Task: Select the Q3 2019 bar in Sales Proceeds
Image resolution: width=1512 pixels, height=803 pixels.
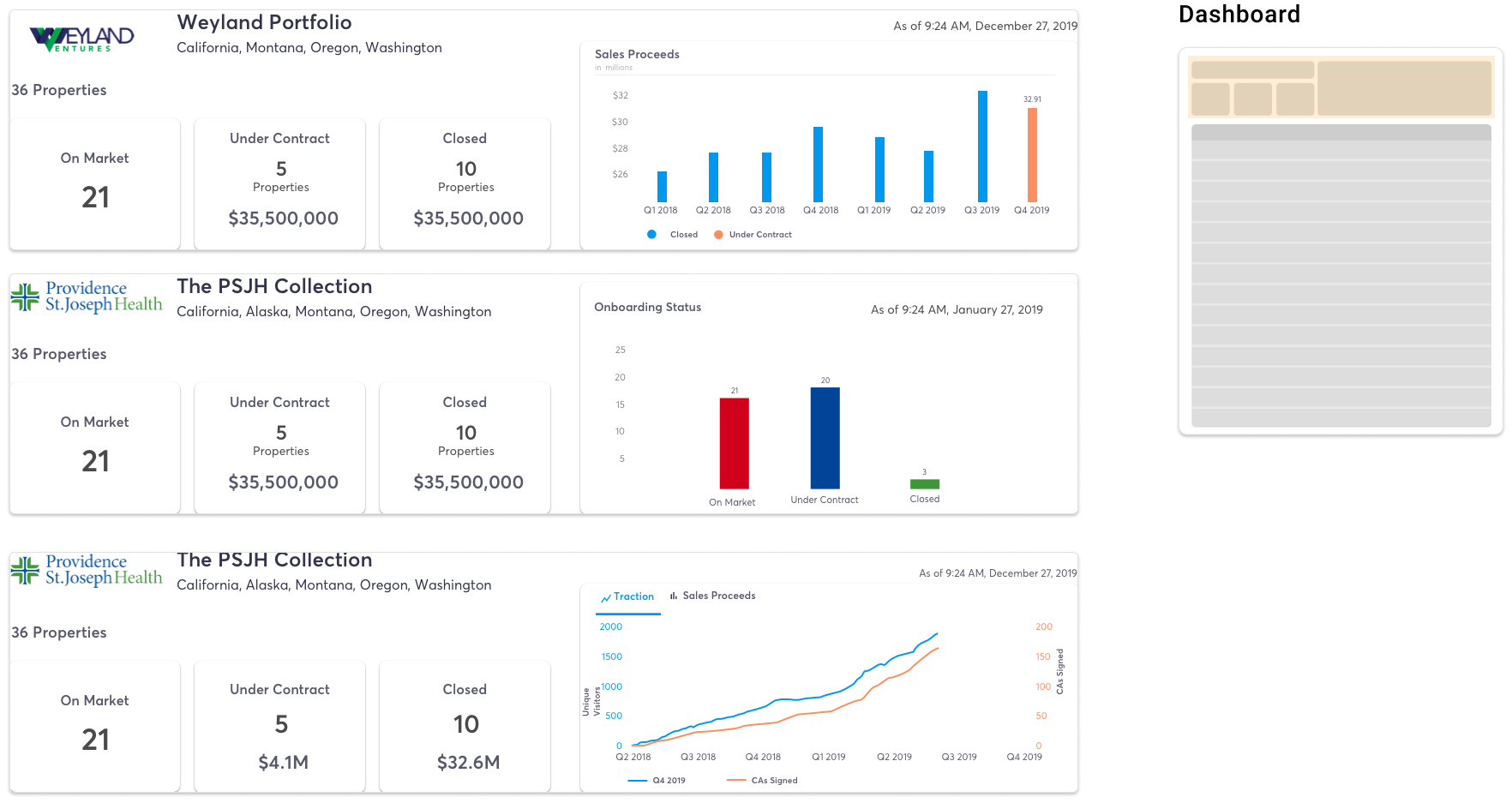Action: 982,147
